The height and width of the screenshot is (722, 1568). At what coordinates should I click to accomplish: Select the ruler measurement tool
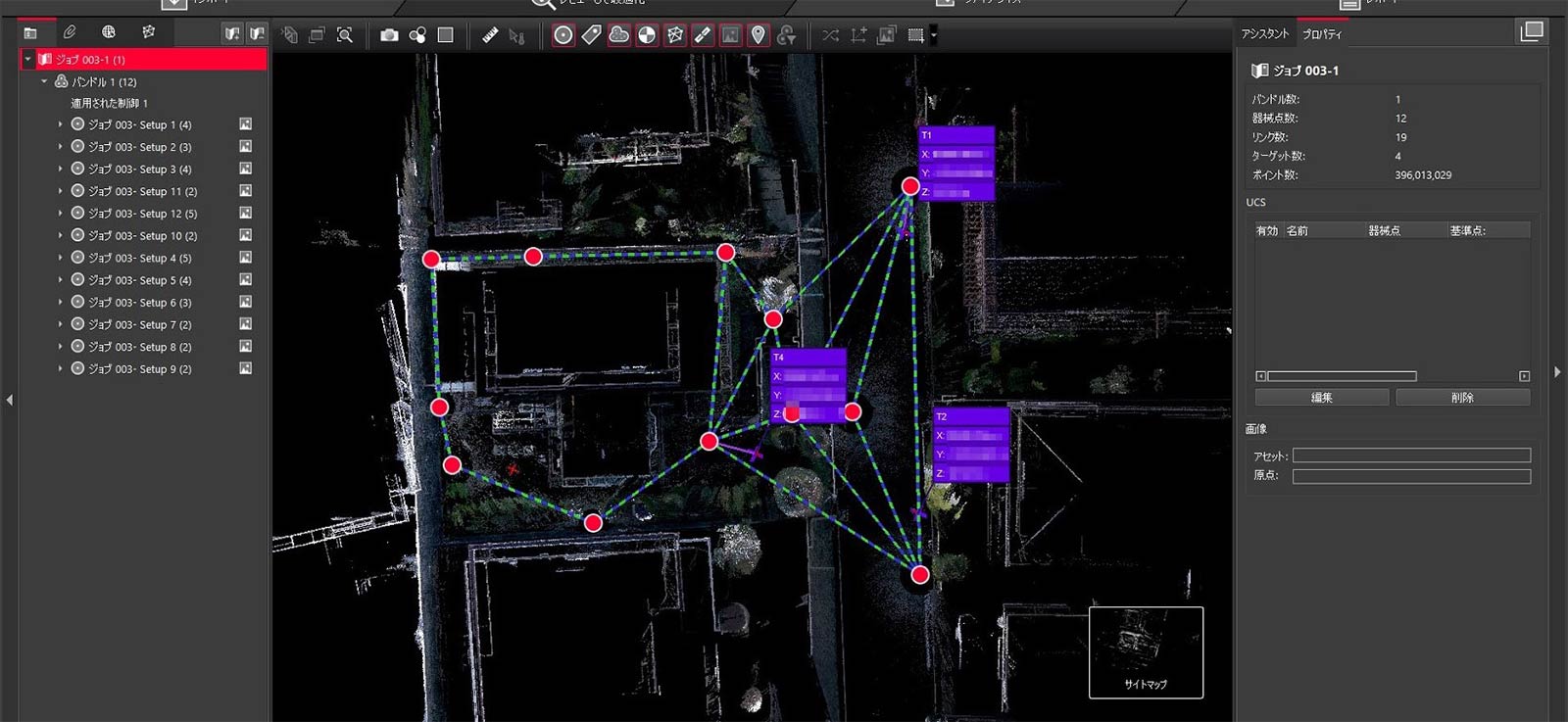tap(490, 35)
